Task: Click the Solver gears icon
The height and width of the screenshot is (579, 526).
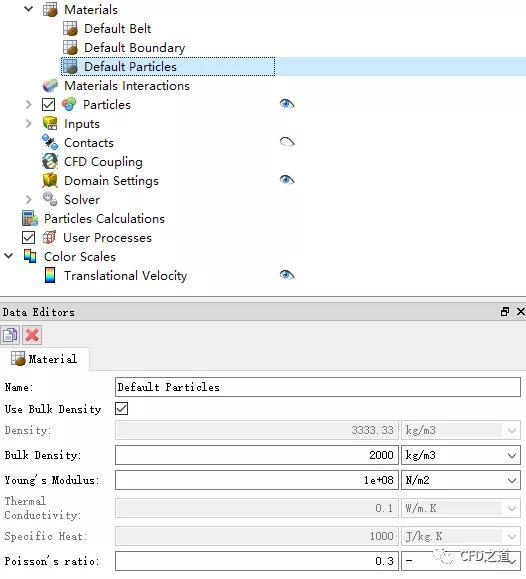Action: tap(50, 199)
